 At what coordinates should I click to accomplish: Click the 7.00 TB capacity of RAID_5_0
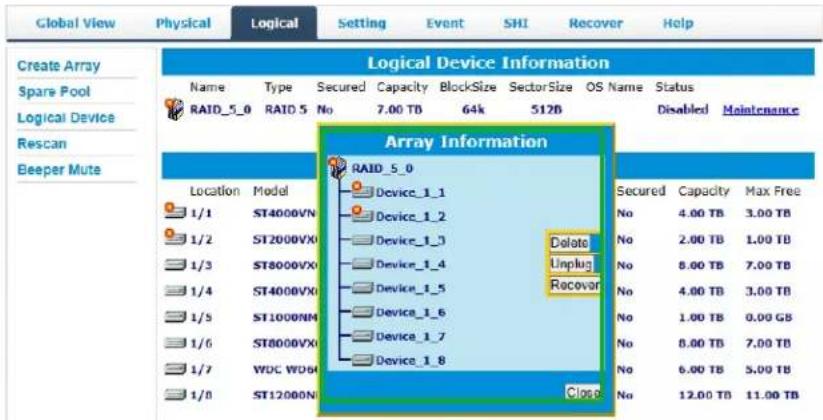pos(399,110)
